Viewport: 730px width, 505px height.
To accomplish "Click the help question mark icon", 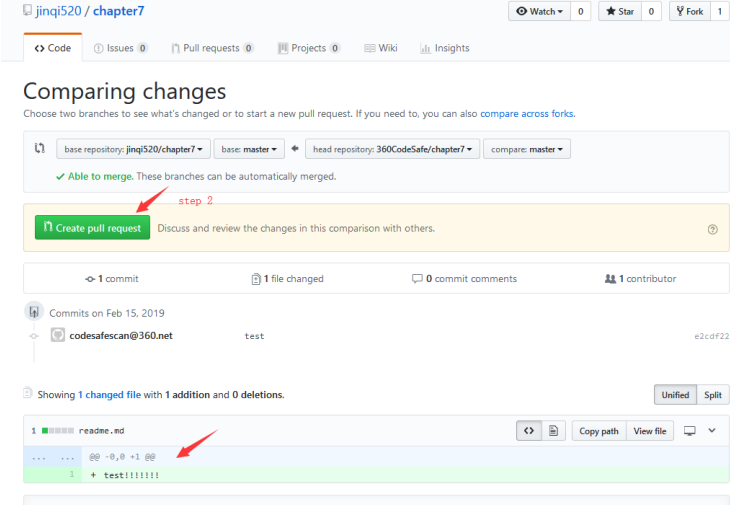I will [712, 229].
